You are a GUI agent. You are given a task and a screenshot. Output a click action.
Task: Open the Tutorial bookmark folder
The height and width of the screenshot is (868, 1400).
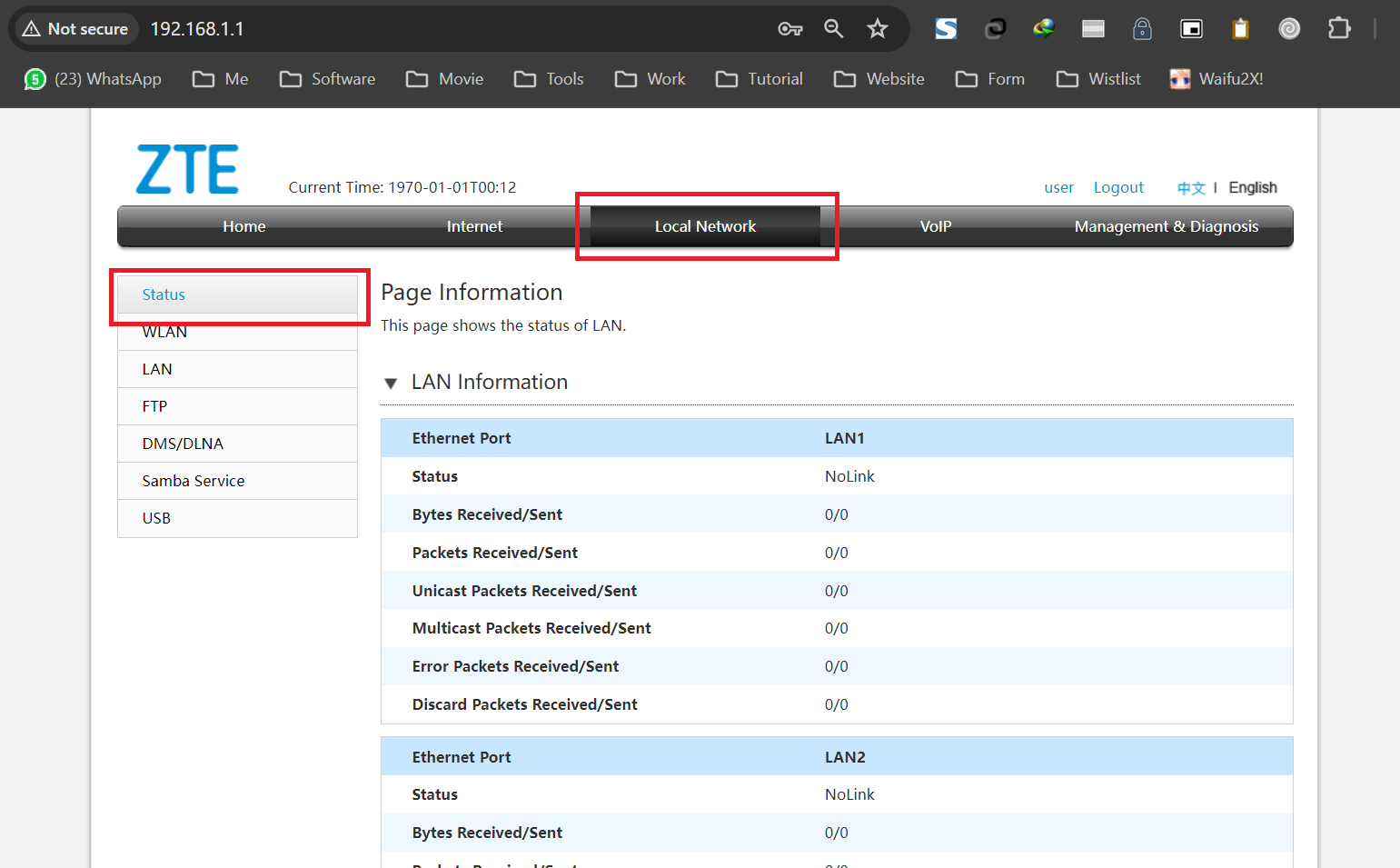pos(759,79)
